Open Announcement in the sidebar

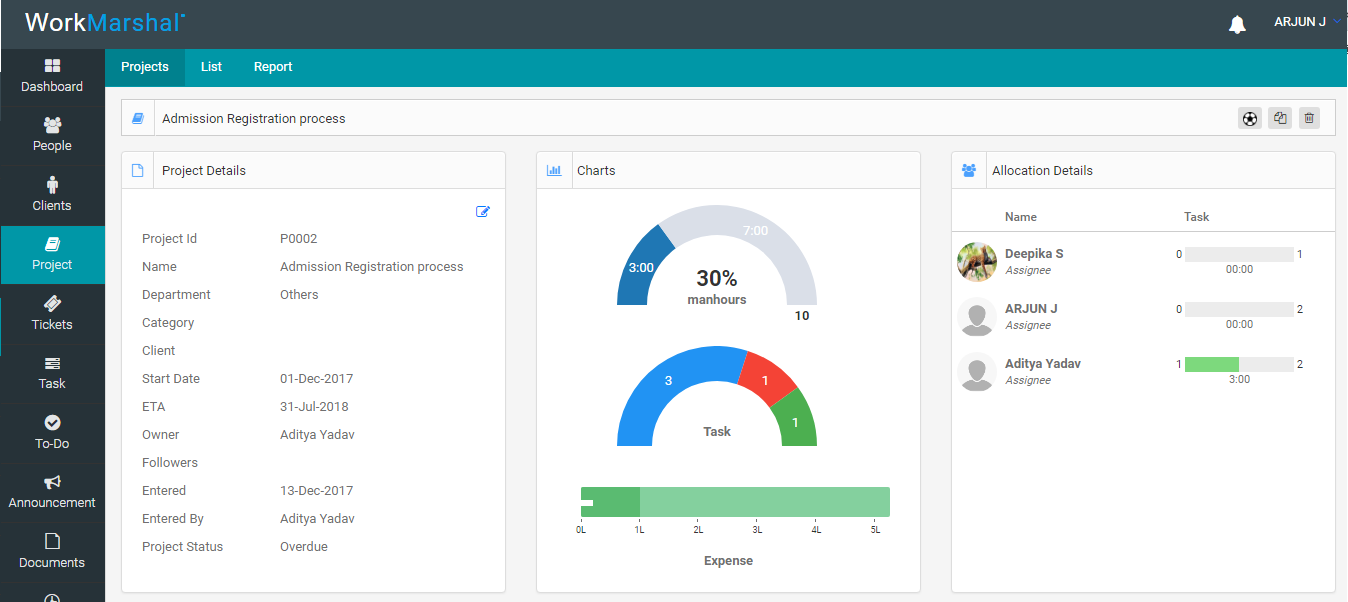pos(52,492)
